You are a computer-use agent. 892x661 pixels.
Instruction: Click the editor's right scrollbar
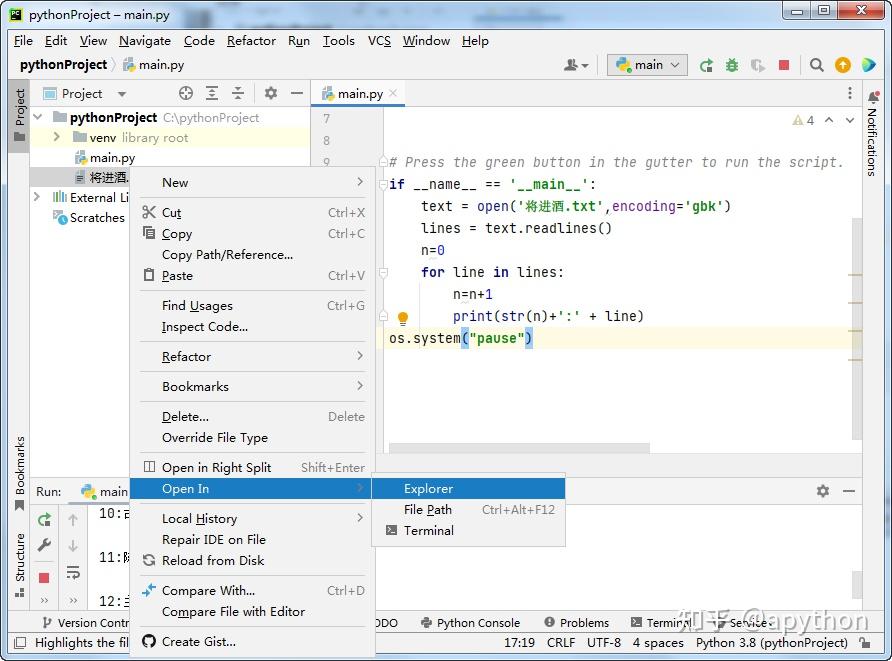point(858,300)
